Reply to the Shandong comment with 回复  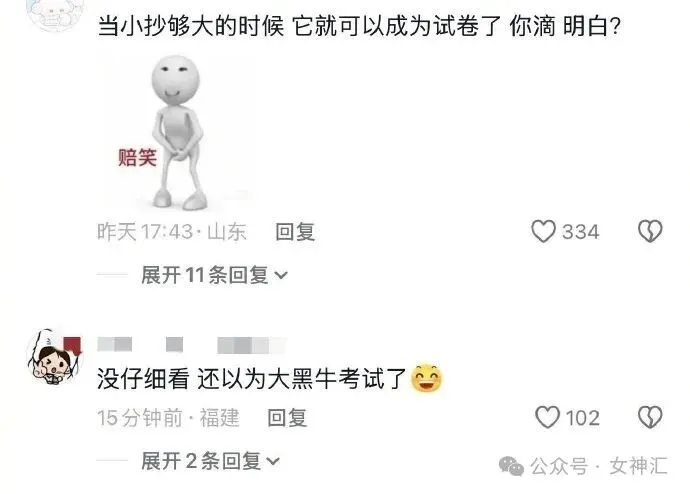pyautogui.click(x=295, y=232)
